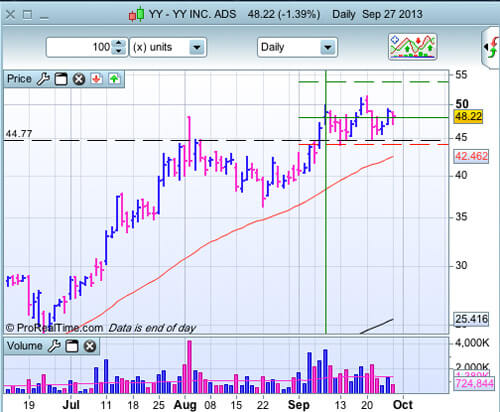
Task: Click the Jul label on date axis
Action: point(71,405)
